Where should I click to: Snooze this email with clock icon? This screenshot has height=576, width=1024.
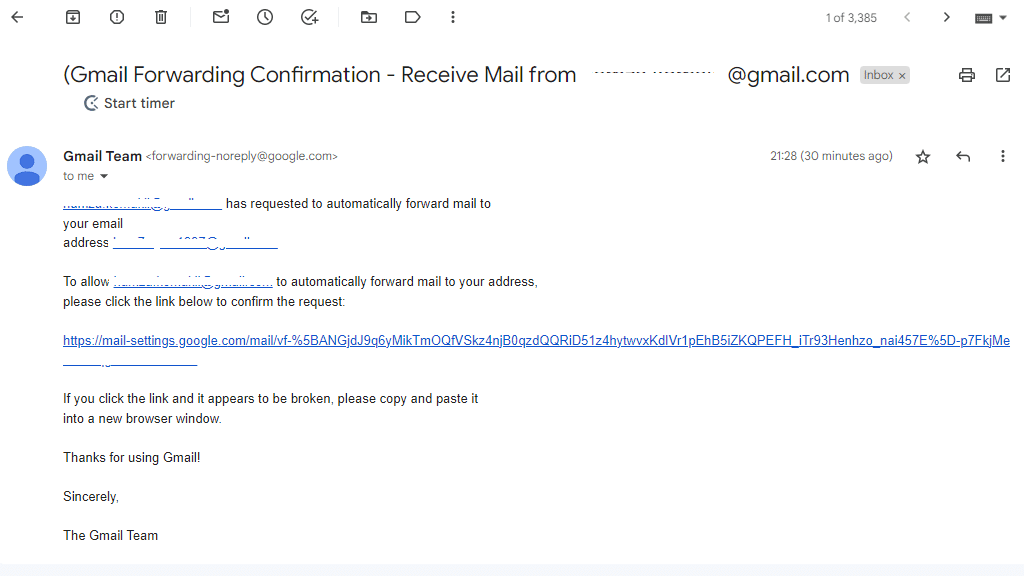point(265,17)
